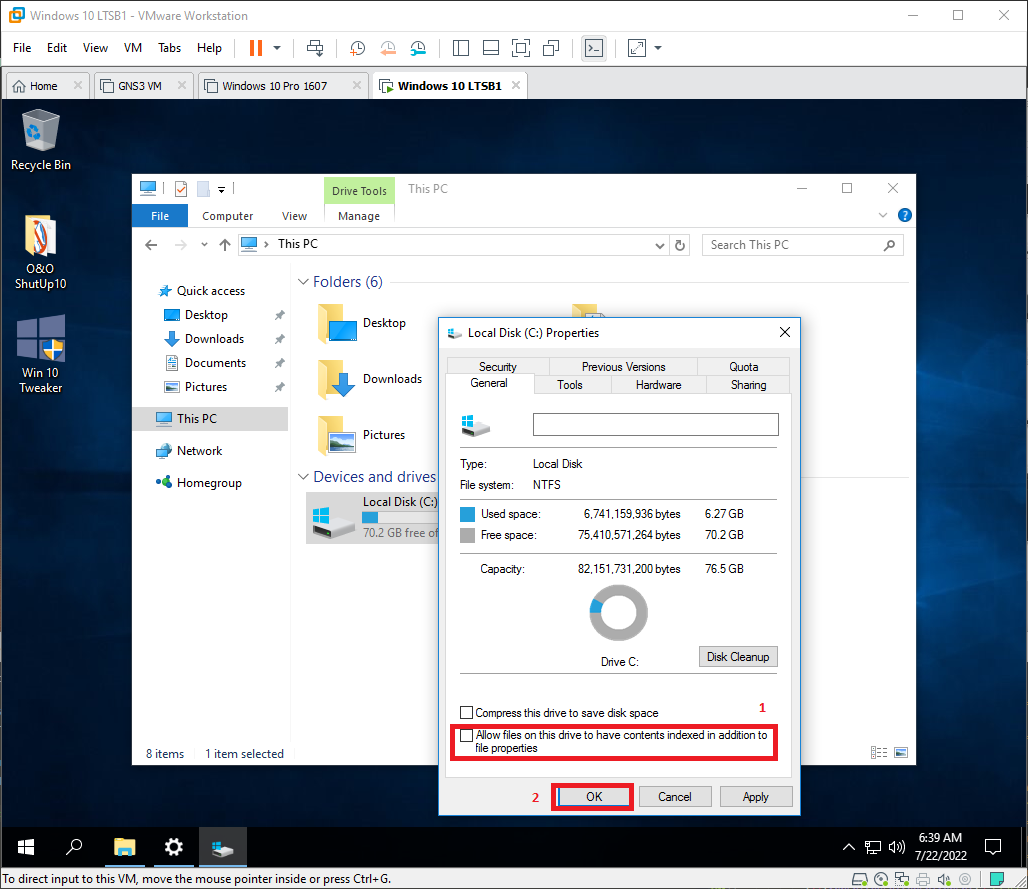
Task: Switch to the GNS3 VM tab
Action: [x=140, y=86]
